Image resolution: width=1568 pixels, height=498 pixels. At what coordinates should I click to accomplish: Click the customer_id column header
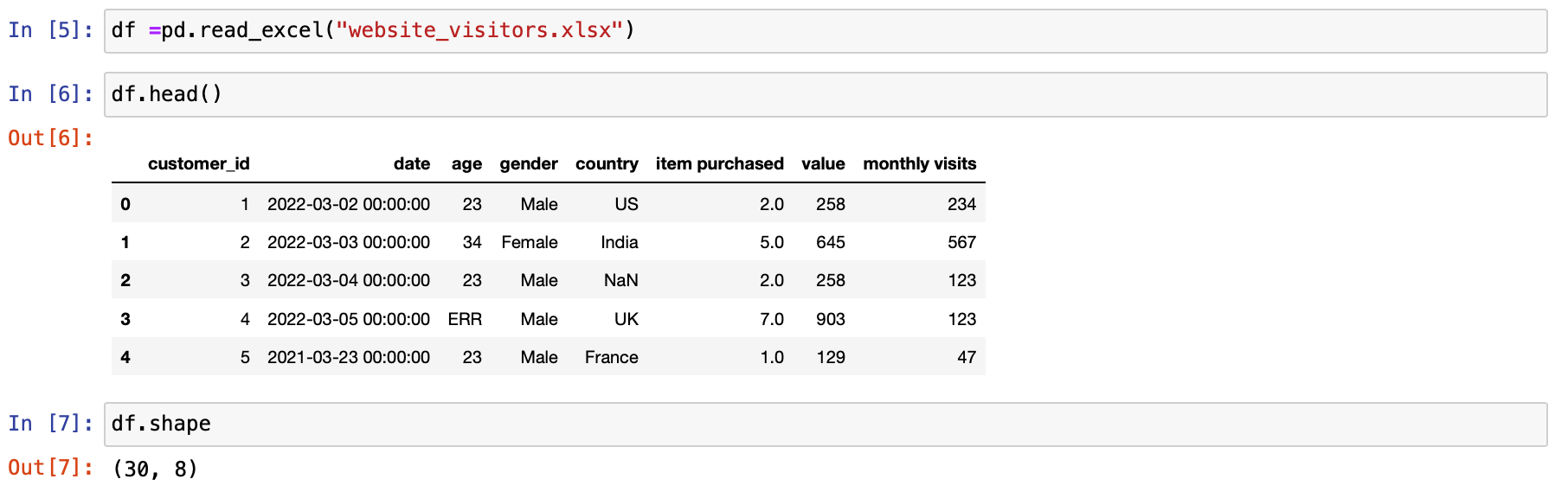198,163
